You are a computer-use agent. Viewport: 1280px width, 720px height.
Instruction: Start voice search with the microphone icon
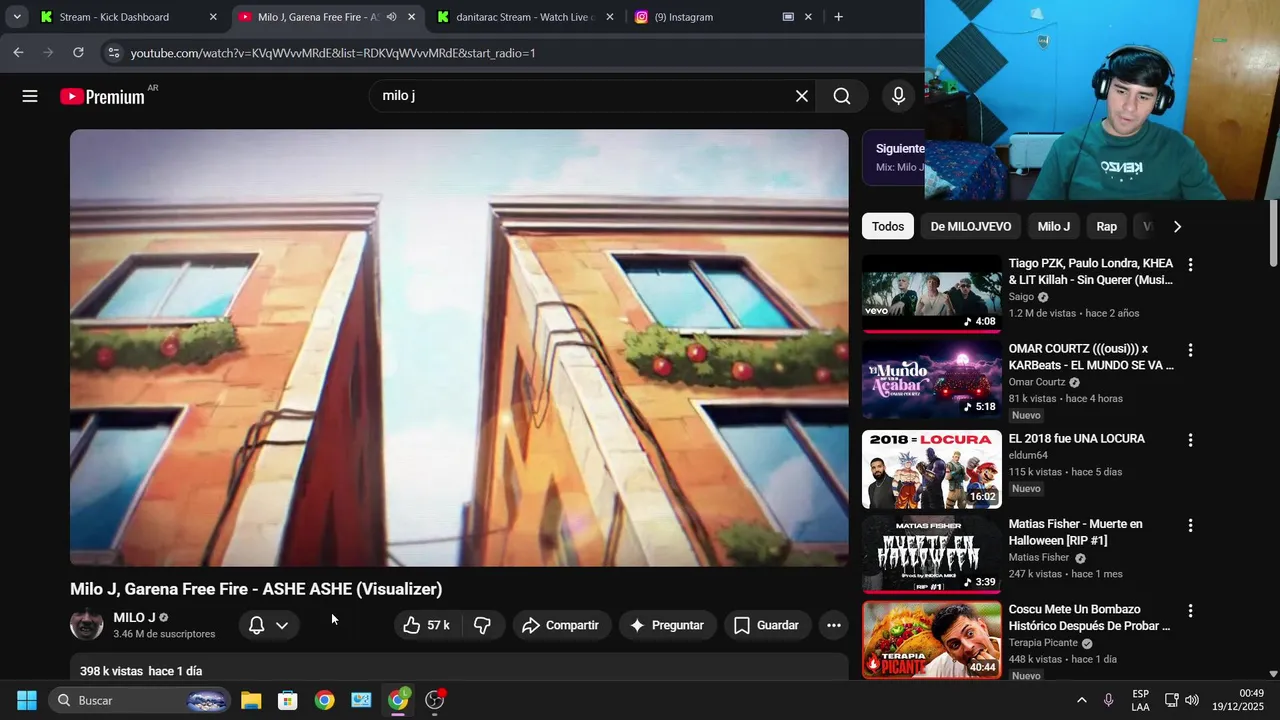pos(898,96)
